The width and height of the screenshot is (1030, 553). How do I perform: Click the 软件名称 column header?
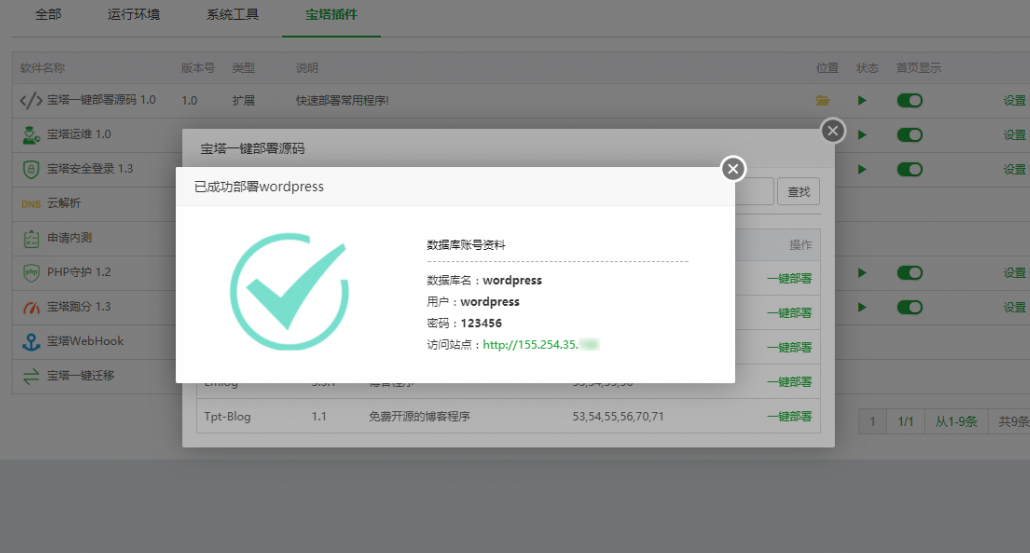(x=43, y=68)
